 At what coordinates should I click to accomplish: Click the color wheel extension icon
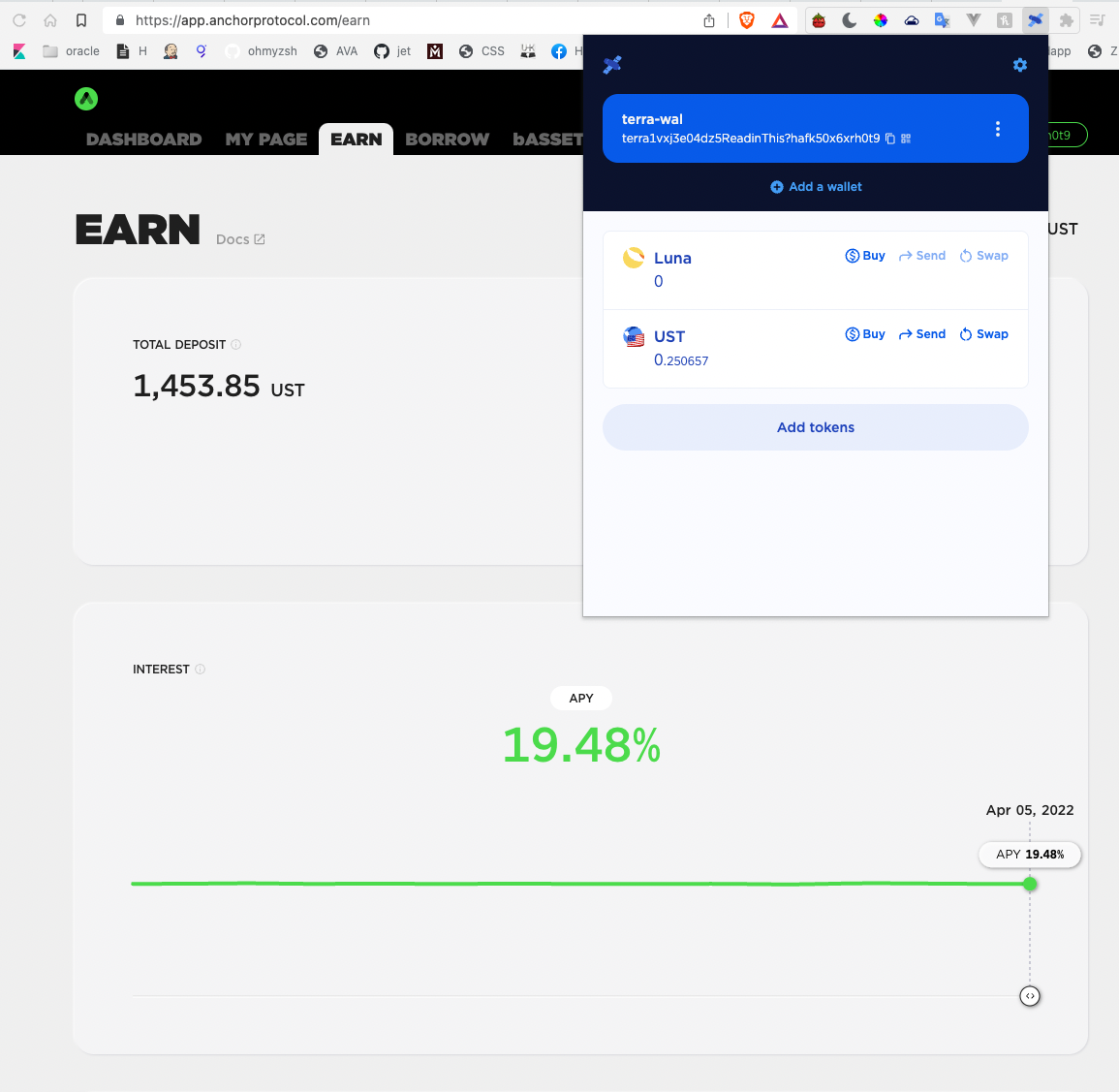click(881, 20)
